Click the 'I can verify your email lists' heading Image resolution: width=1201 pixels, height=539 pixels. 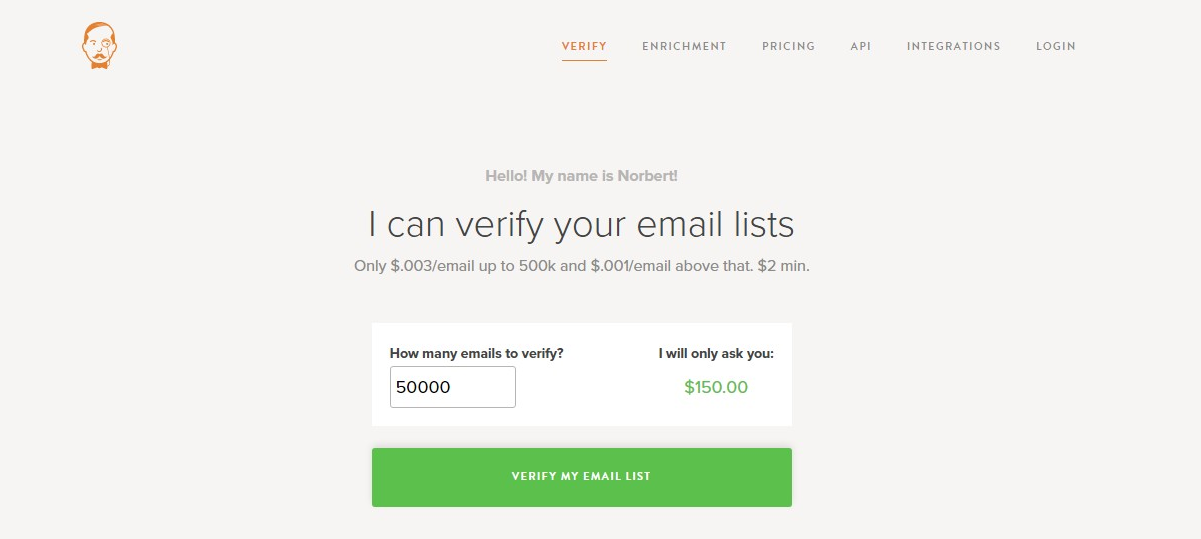pyautogui.click(x=581, y=224)
